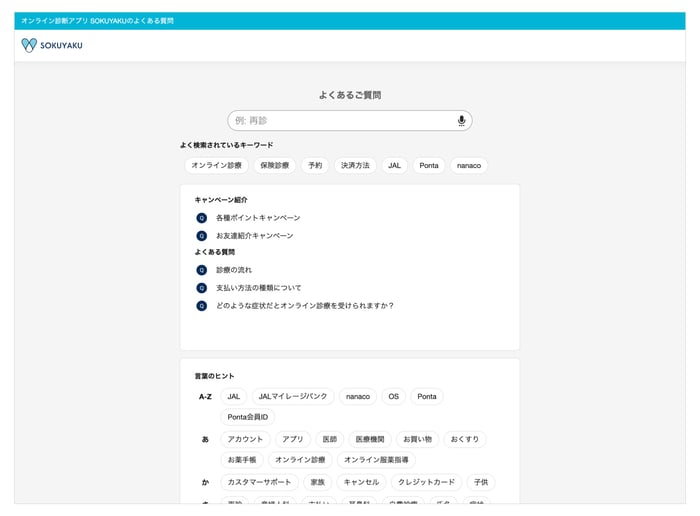The width and height of the screenshot is (700, 516).
Task: Select nanaco in popular keywords row
Action: 469,165
